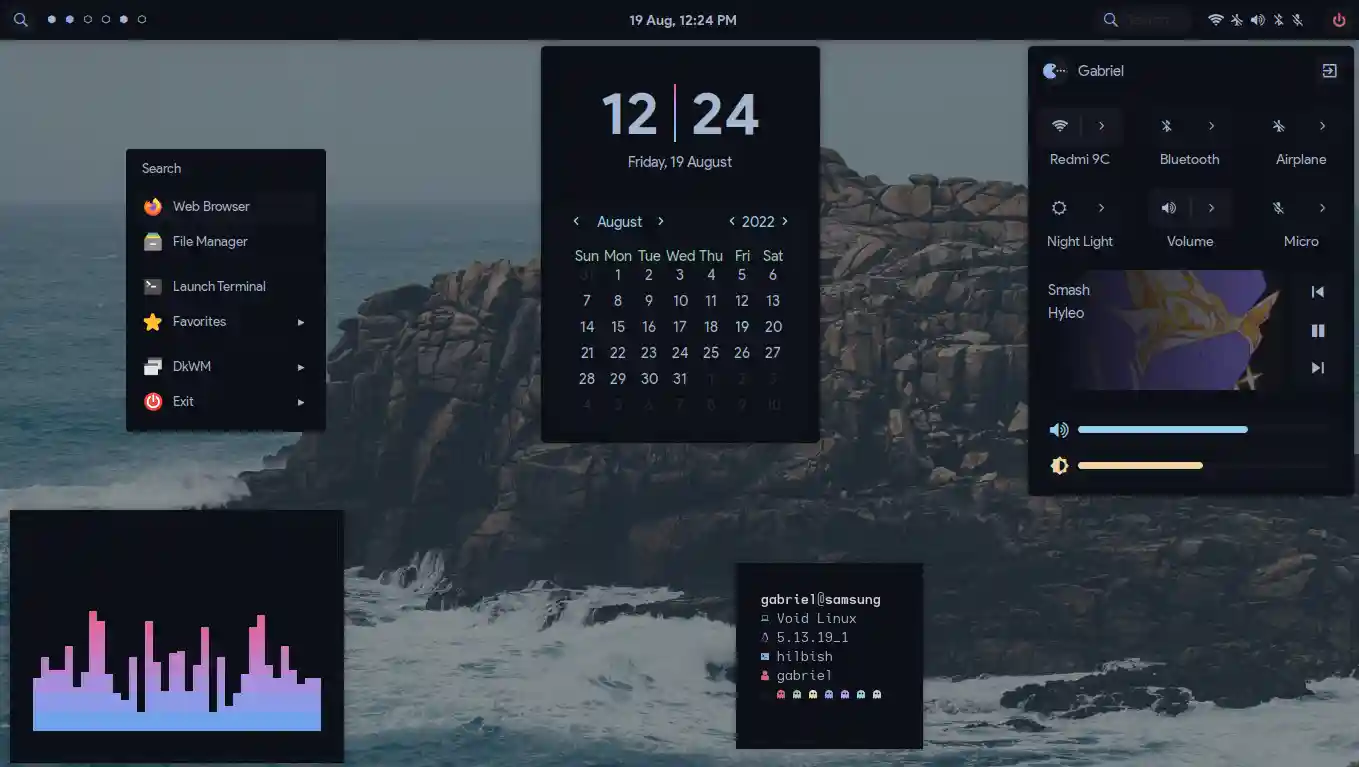The image size is (1359, 767).
Task: Click the Bluetooth icon in the top bar tray
Action: tap(1278, 20)
